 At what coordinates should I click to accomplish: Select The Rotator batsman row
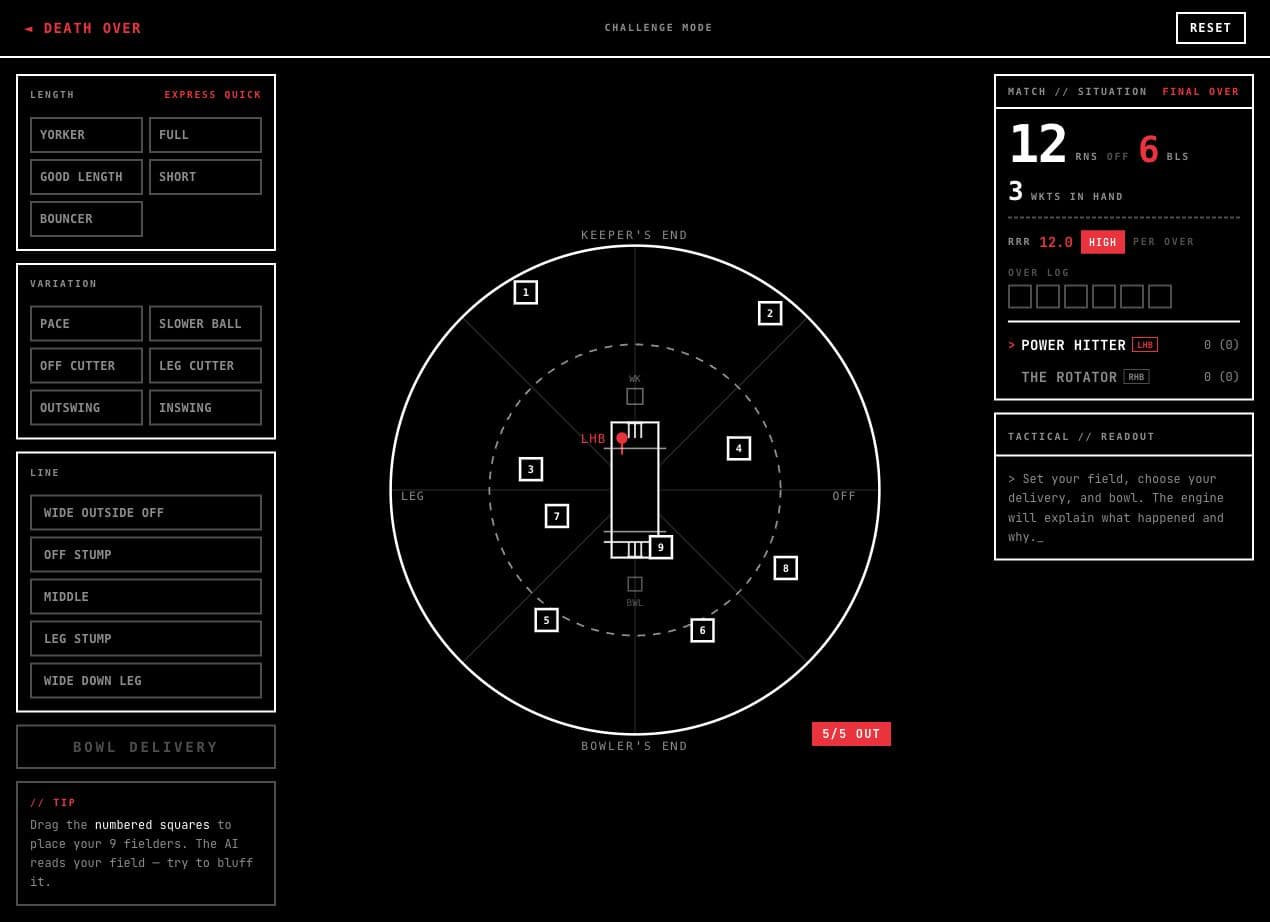pos(1124,377)
